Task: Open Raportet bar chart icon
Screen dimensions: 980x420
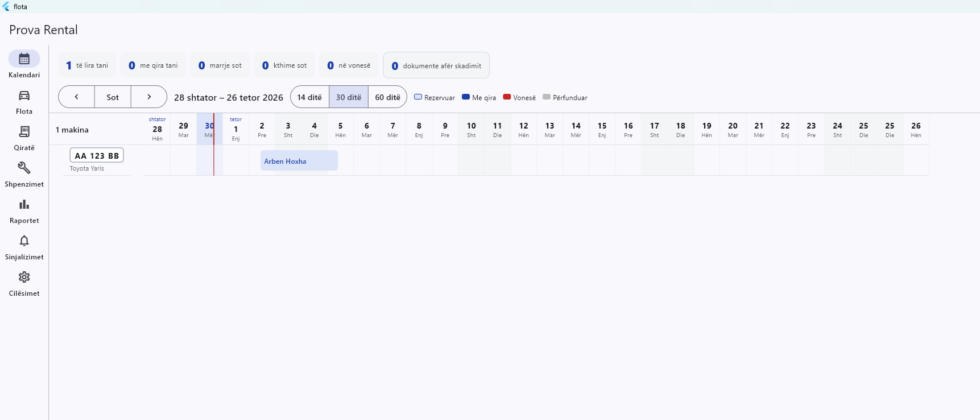Action: [24, 204]
